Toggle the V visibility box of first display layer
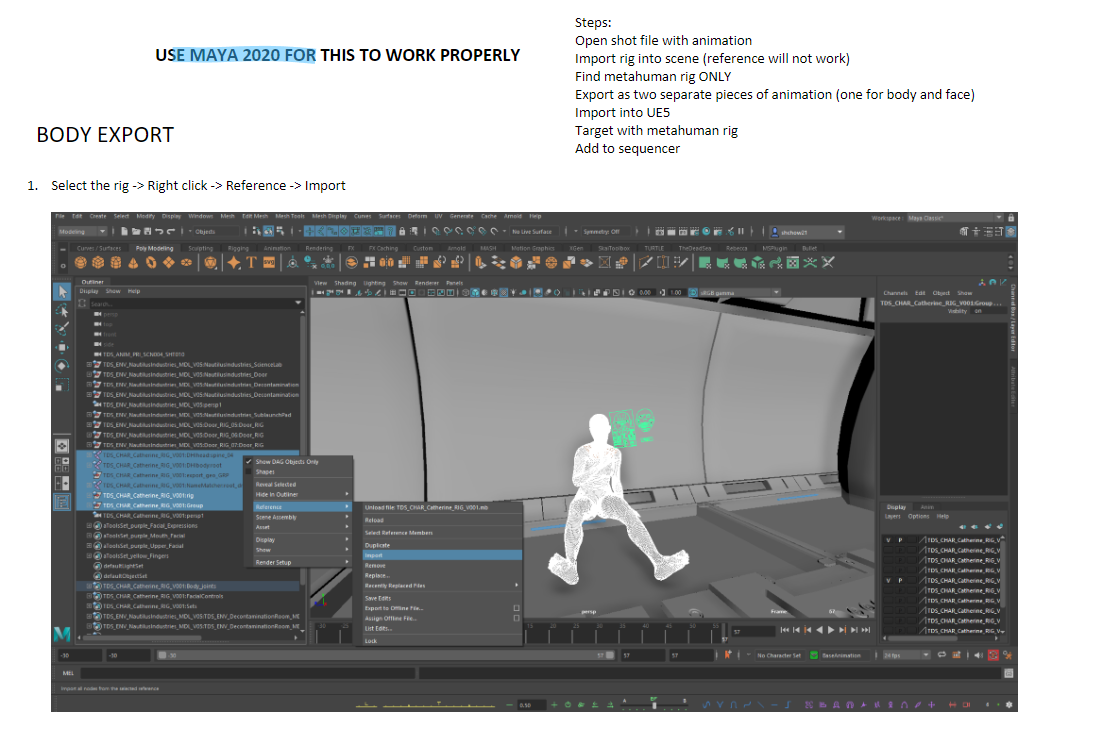1117x742 pixels. point(888,540)
